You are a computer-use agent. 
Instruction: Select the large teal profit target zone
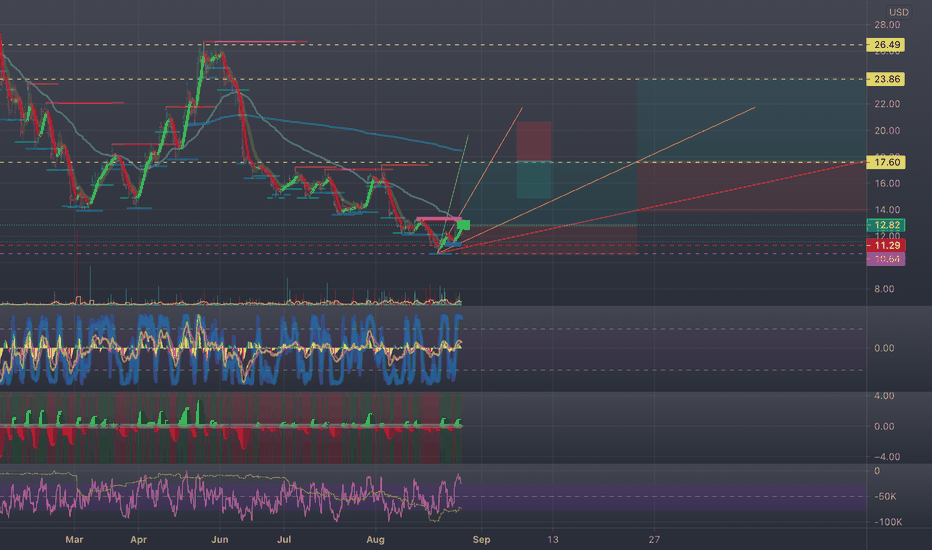pyautogui.click(x=751, y=120)
